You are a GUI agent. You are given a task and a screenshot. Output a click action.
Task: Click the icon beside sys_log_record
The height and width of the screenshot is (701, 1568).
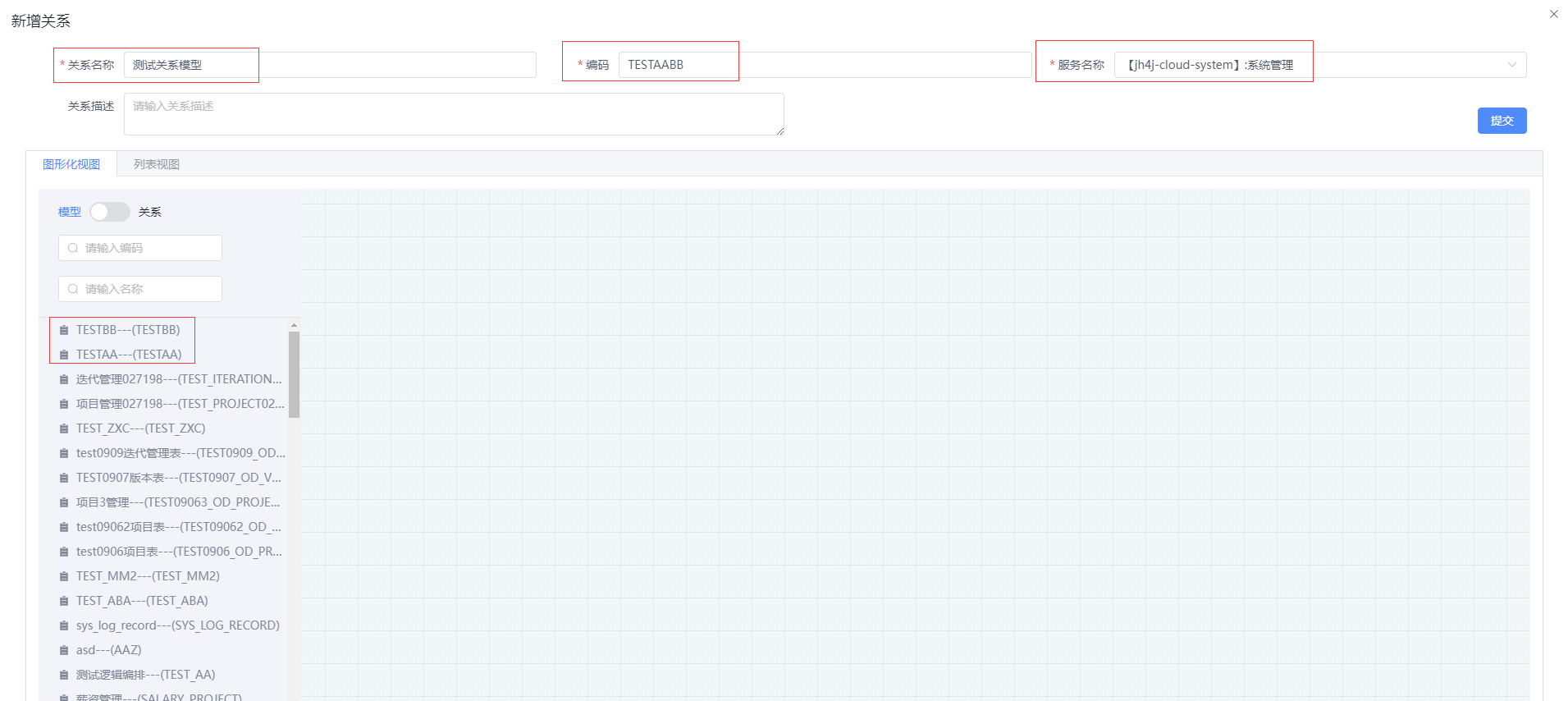tap(64, 625)
